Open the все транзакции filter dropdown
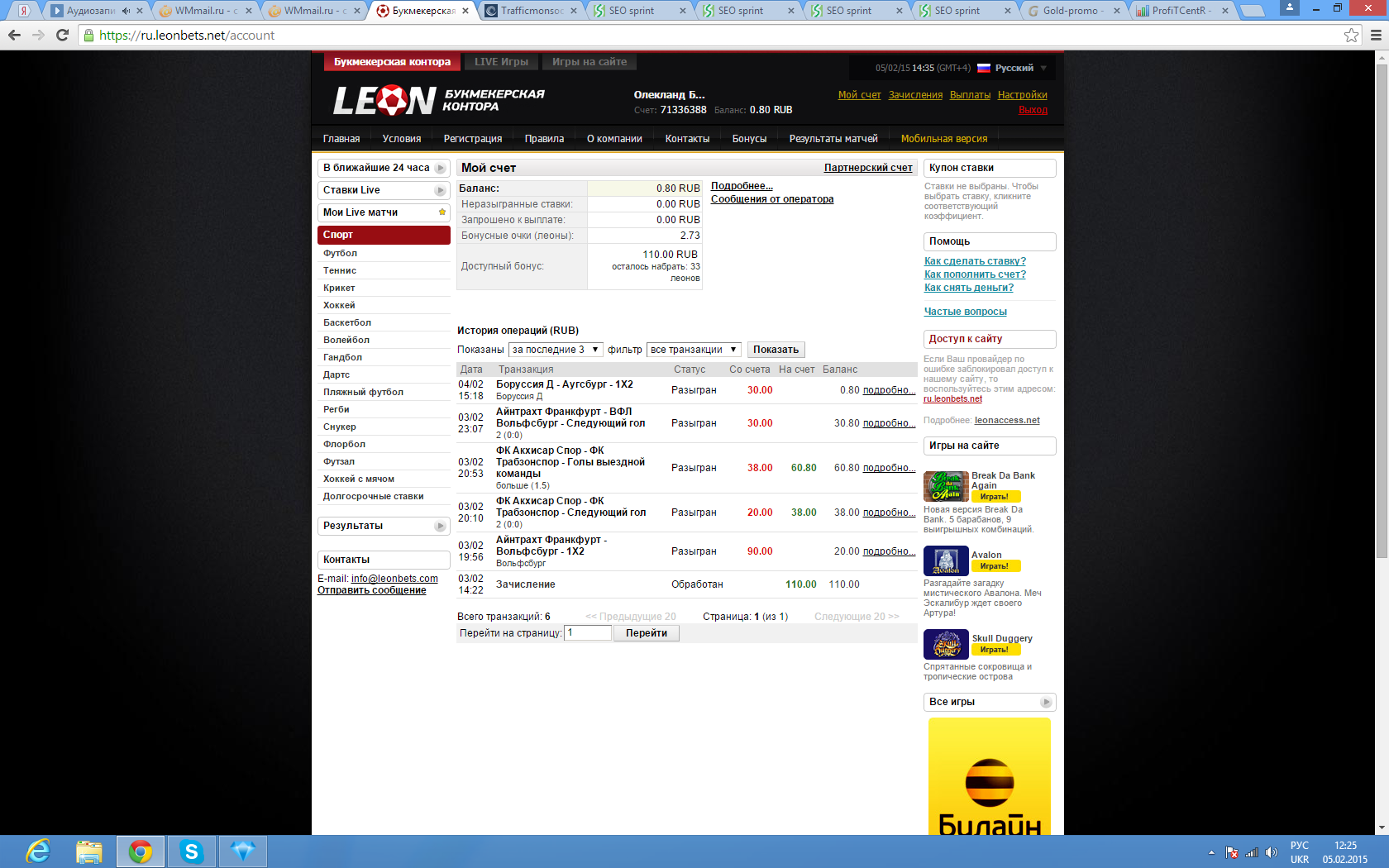Screen dimensions: 1389x868 pyautogui.click(x=694, y=350)
